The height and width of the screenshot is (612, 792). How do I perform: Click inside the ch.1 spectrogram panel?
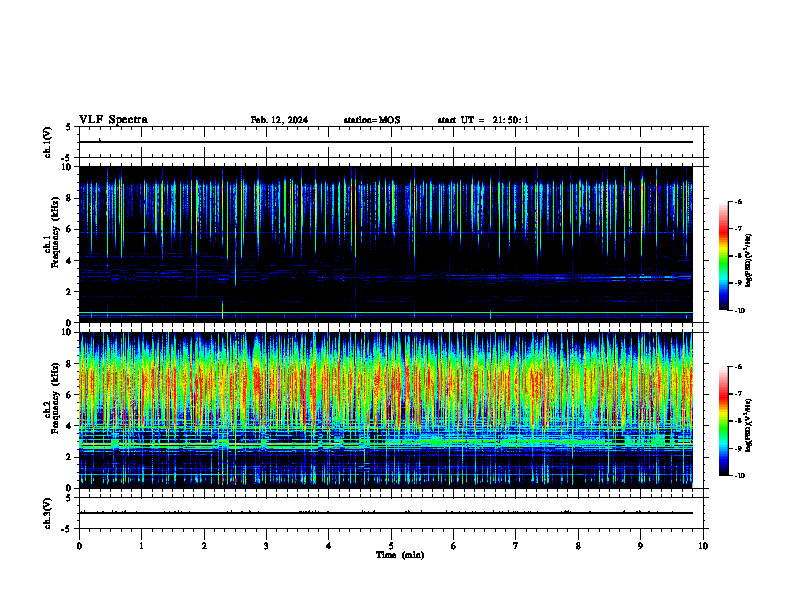(x=386, y=244)
